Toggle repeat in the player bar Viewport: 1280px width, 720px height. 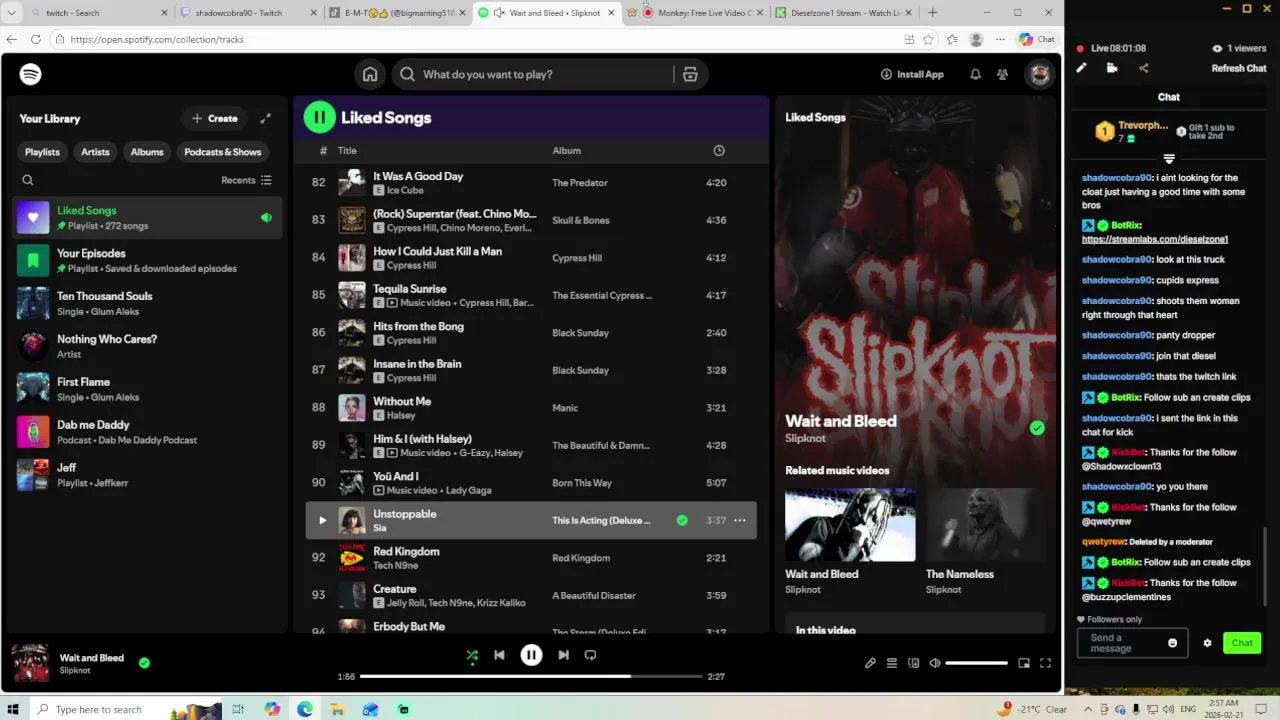(x=590, y=655)
